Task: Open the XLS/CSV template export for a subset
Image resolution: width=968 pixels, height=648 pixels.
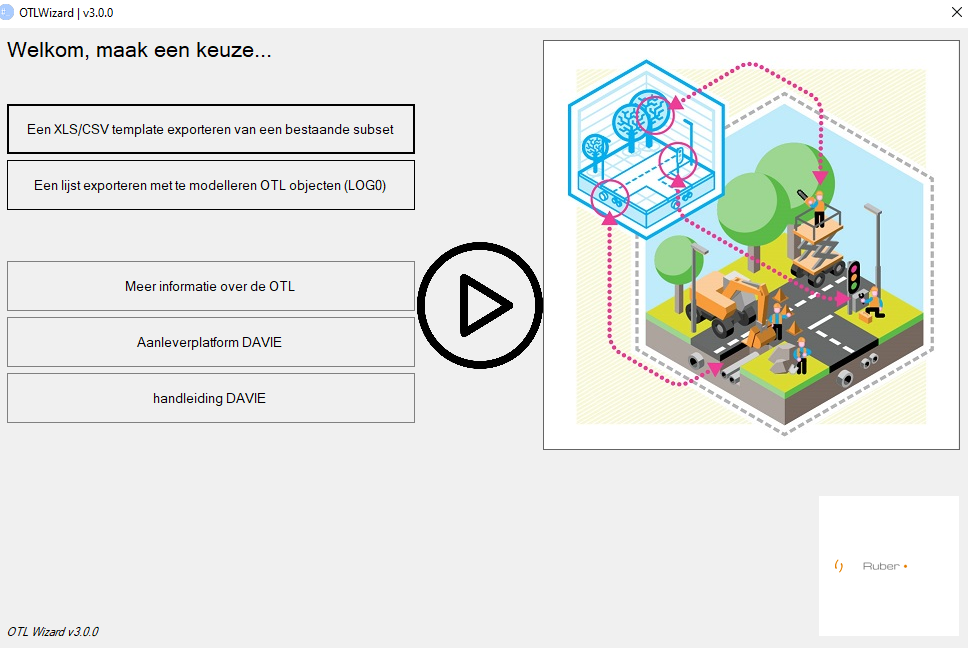Action: [210, 129]
